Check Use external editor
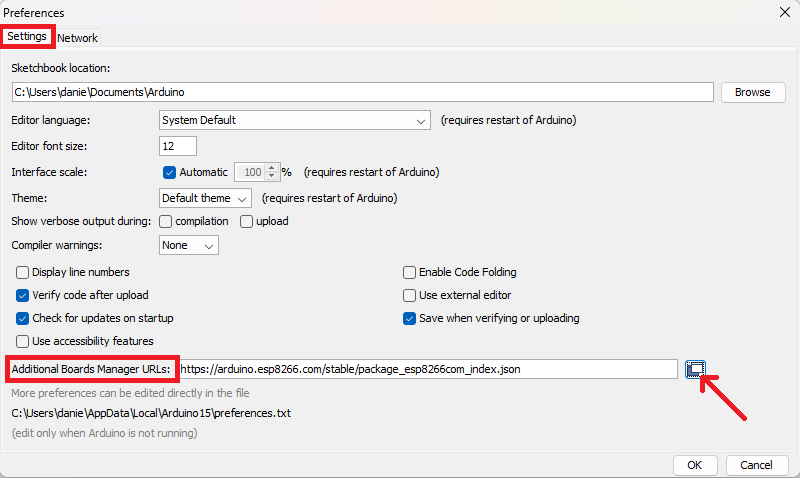The height and width of the screenshot is (478, 800). [409, 295]
